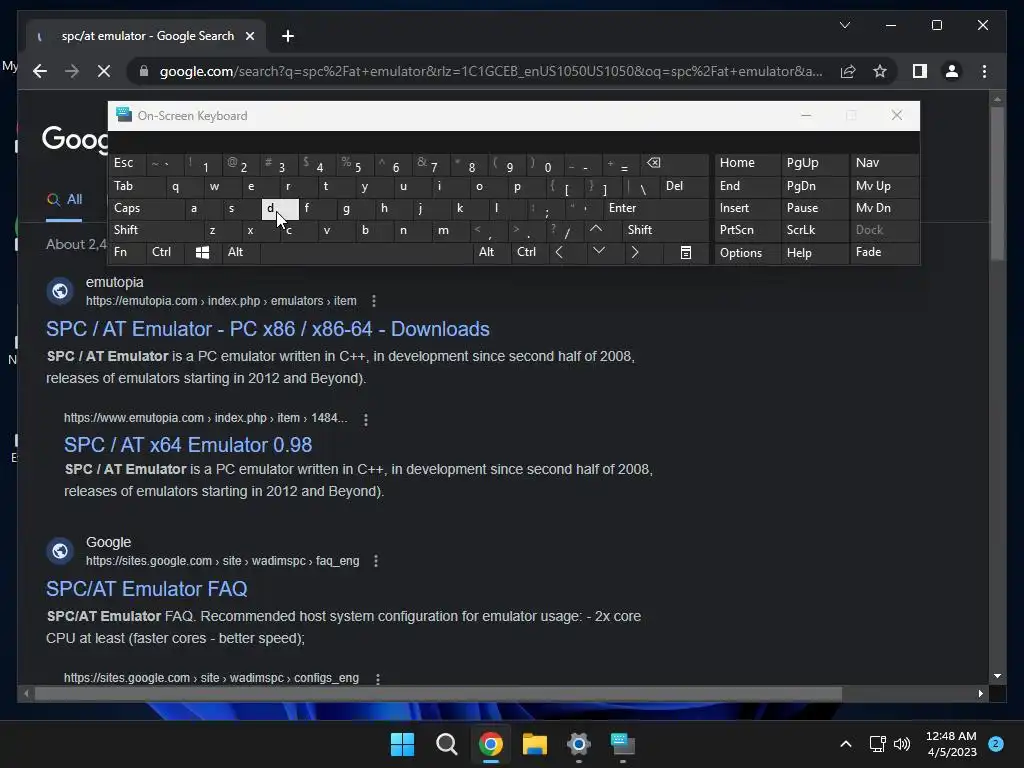Go back using the Chrome back arrow
1024x768 pixels.
point(40,71)
